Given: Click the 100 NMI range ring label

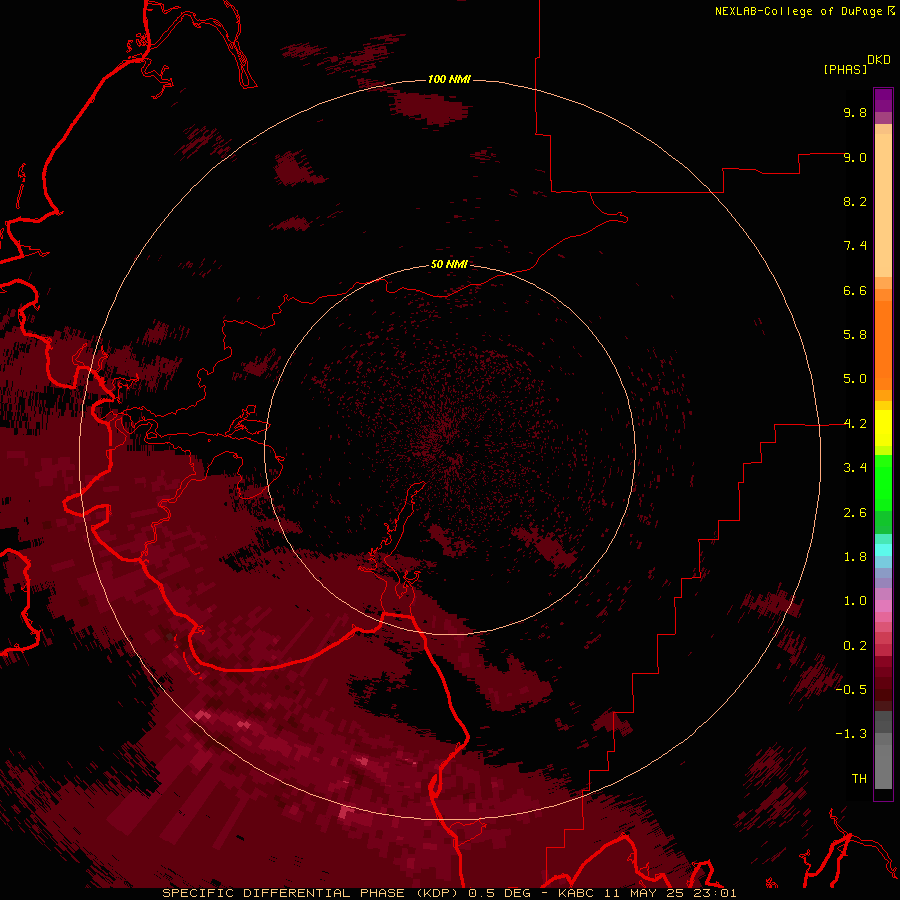Looking at the screenshot, I should pyautogui.click(x=449, y=79).
